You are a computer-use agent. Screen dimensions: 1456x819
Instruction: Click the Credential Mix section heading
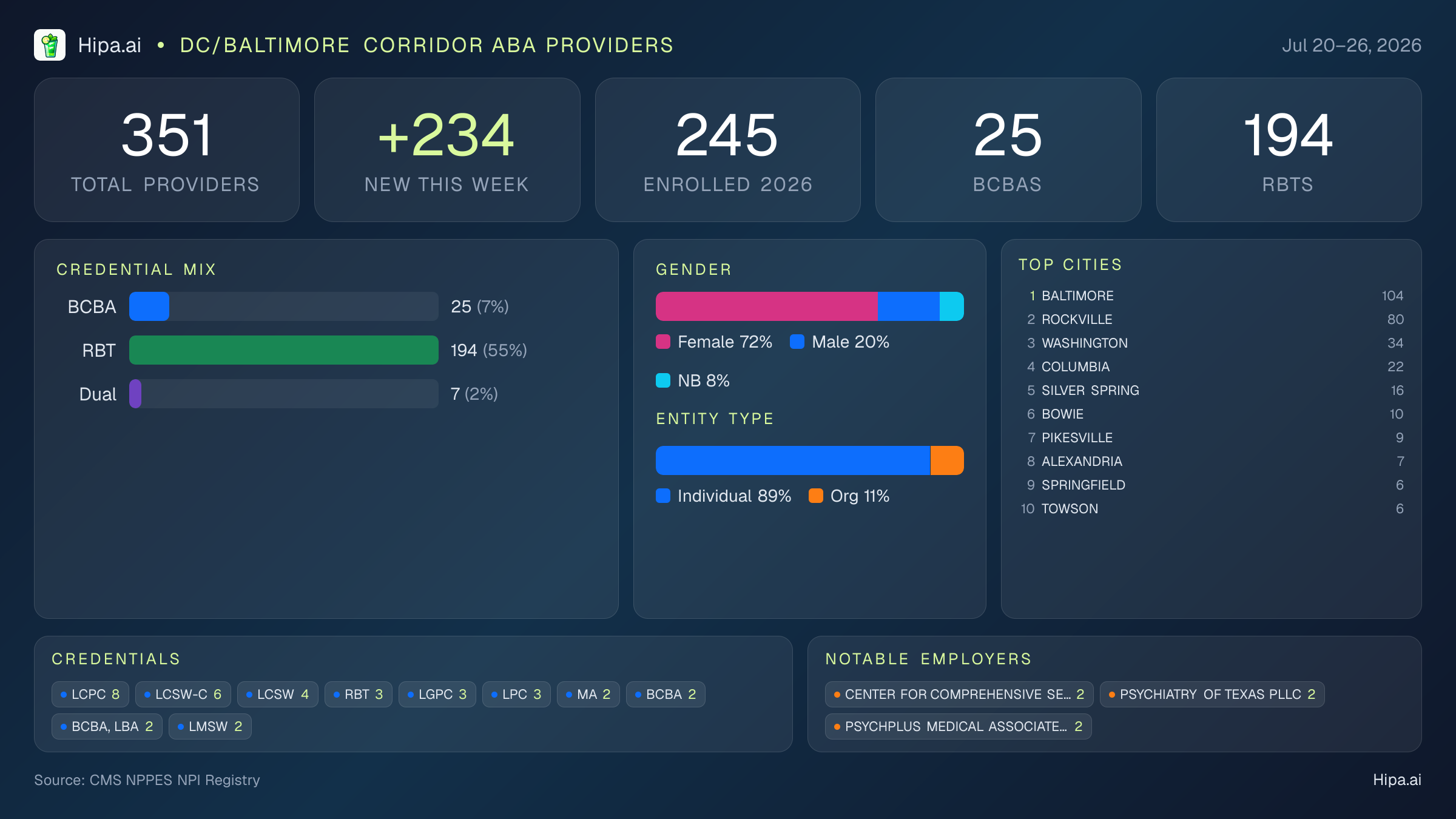tap(136, 269)
